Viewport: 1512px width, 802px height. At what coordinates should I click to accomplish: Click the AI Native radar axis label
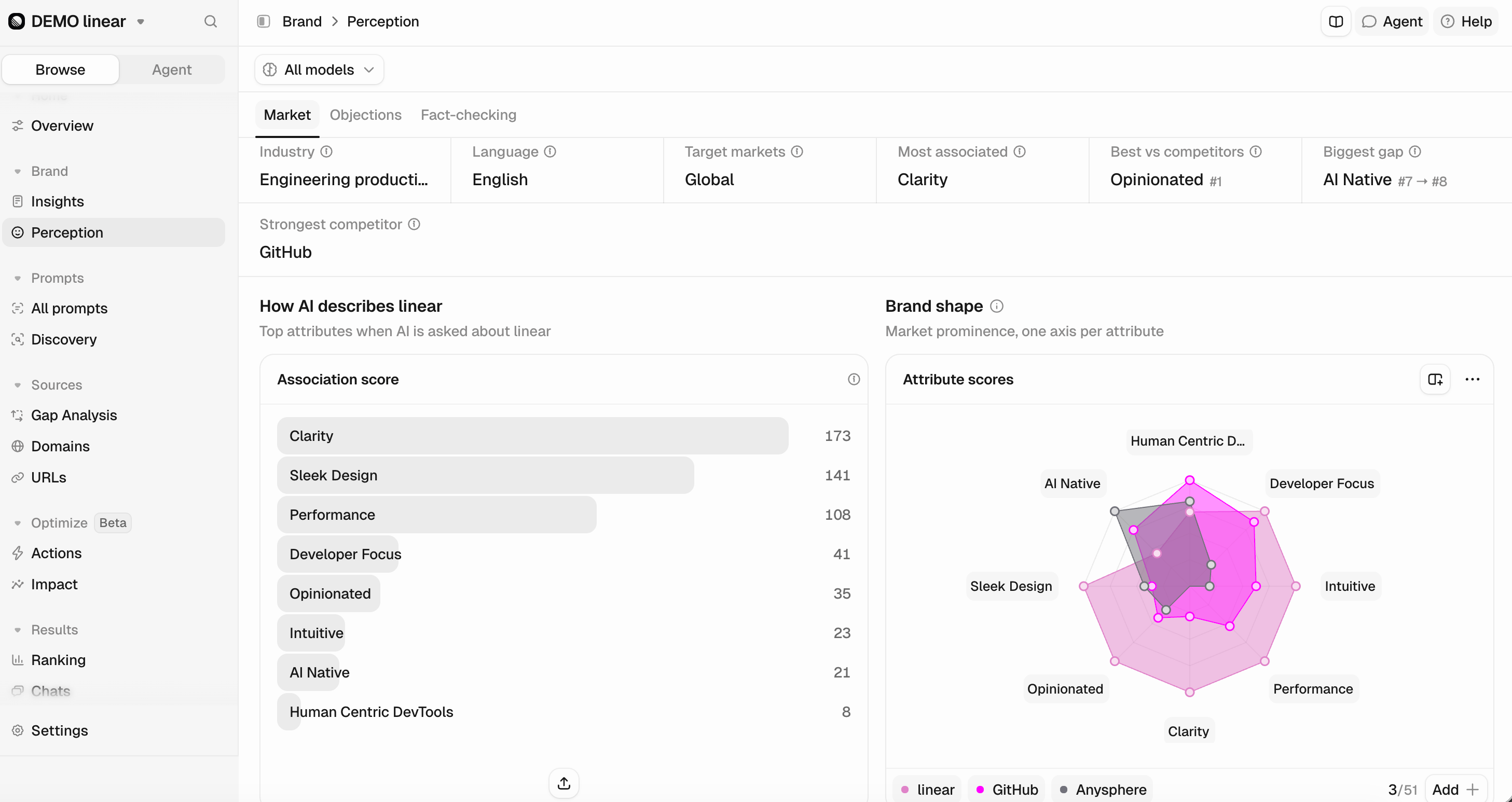pyautogui.click(x=1072, y=483)
